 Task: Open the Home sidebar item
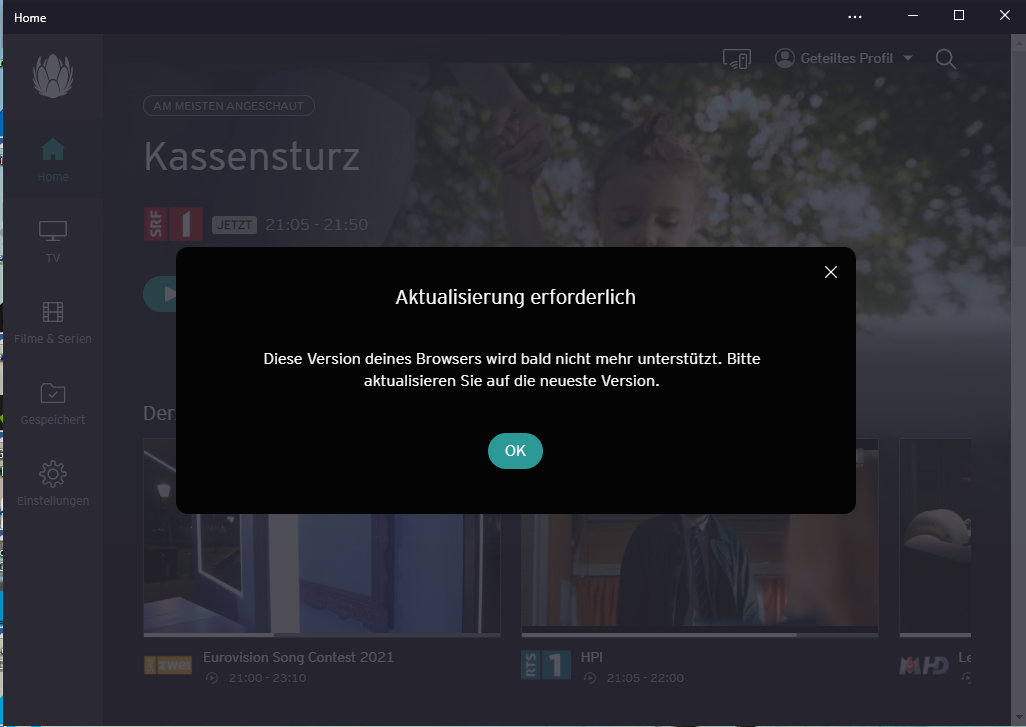pos(53,160)
